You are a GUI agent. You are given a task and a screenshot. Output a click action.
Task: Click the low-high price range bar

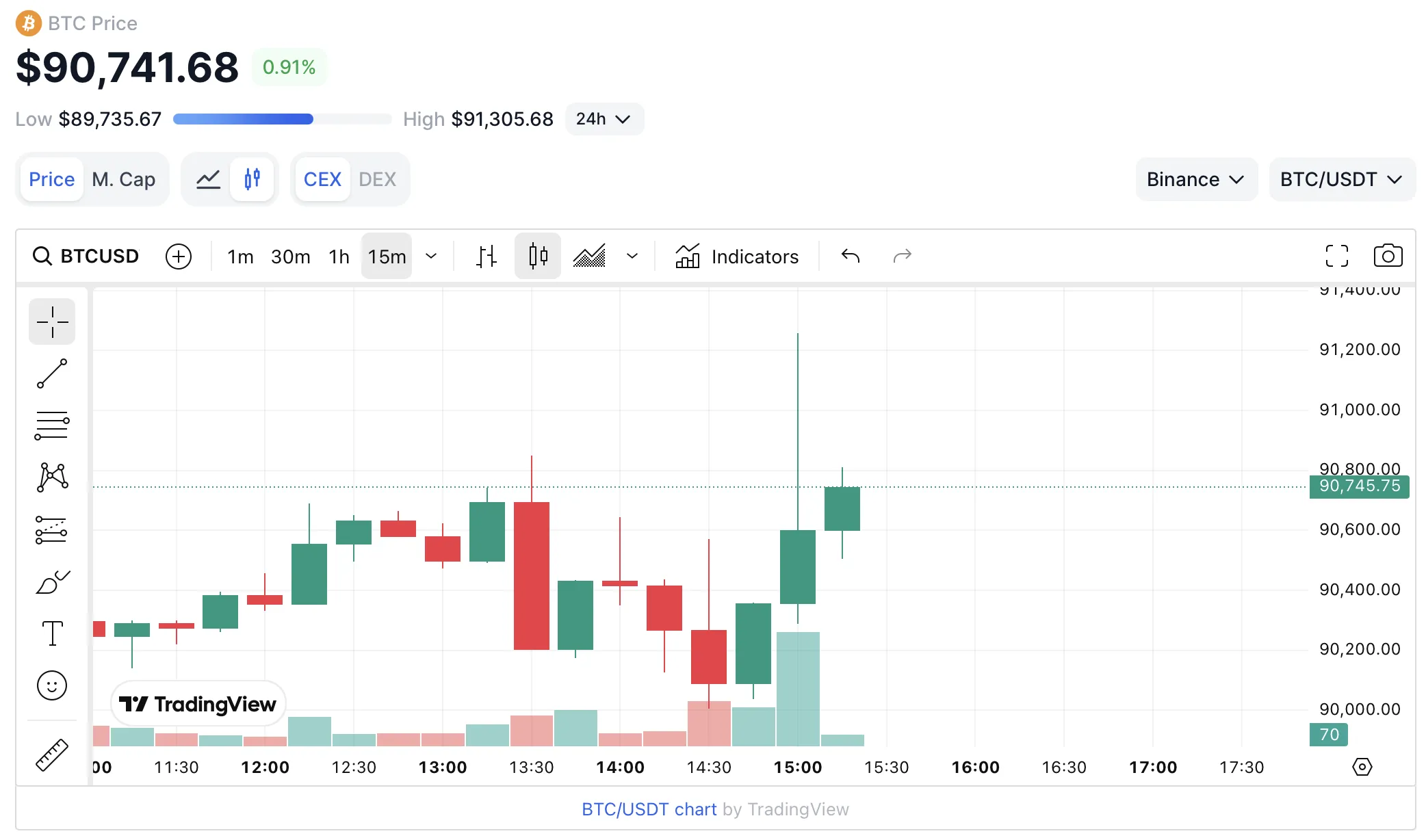[282, 119]
